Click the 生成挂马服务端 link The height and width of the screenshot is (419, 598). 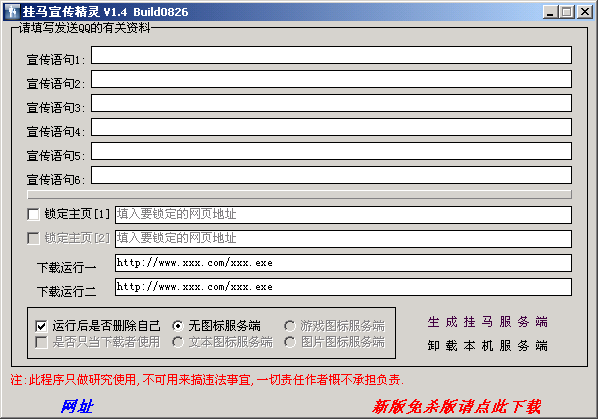487,322
